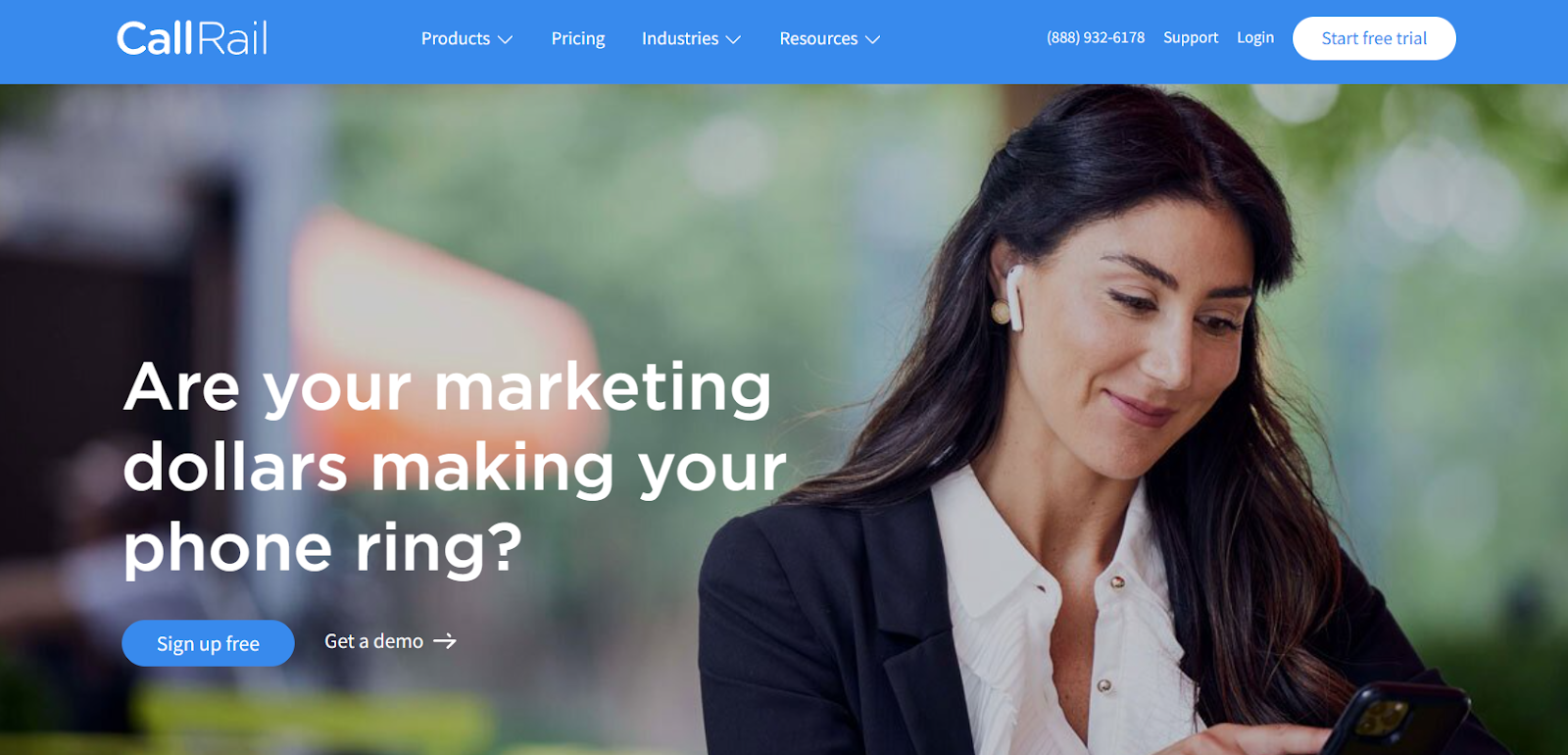Follow the Get a demo link text
This screenshot has width=1568, height=755.
(374, 641)
